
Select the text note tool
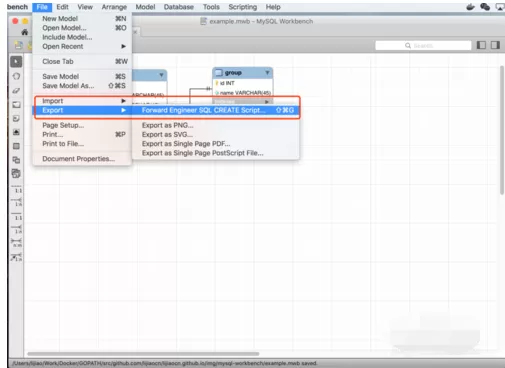16,119
